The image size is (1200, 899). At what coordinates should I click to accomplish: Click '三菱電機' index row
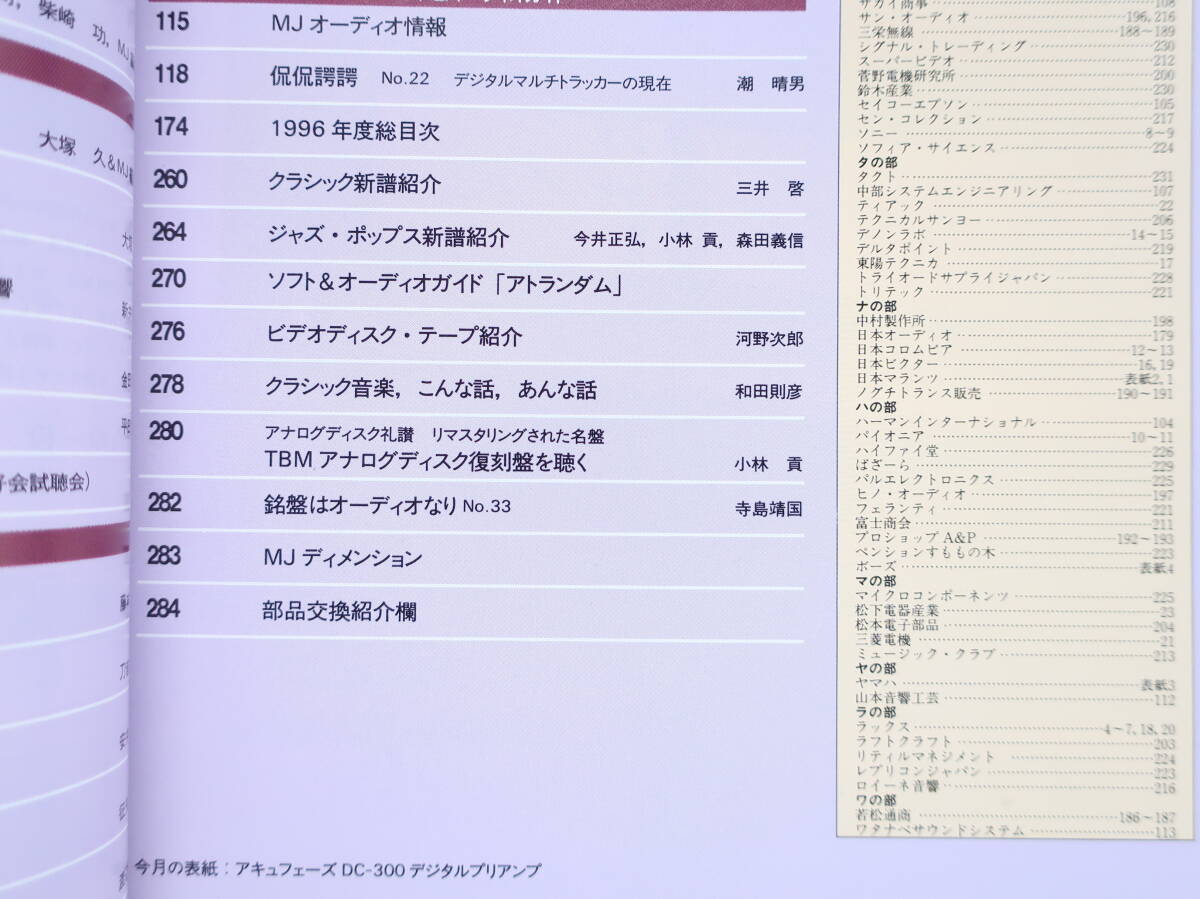pyautogui.click(x=1016, y=639)
